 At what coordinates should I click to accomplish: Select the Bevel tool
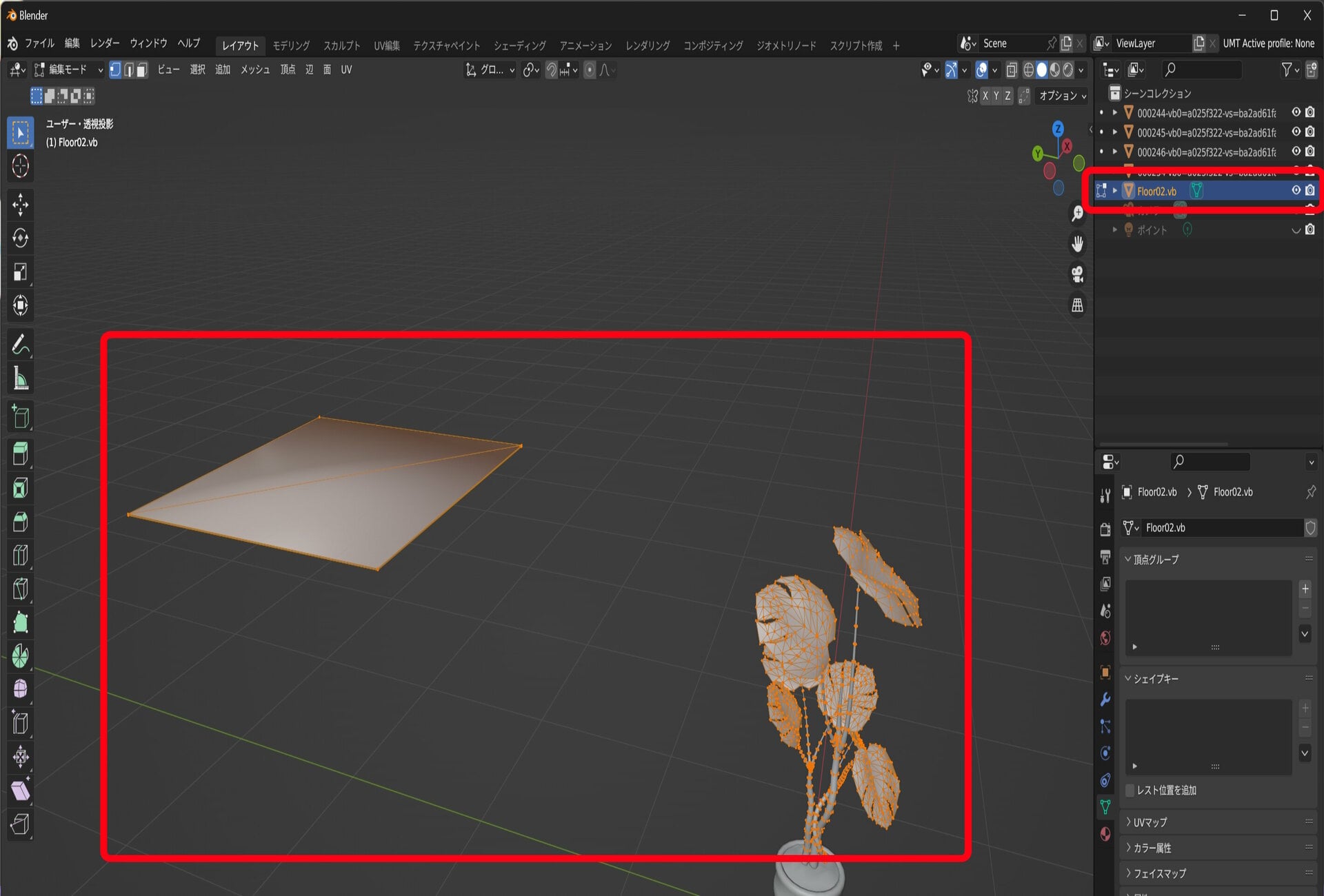[x=20, y=522]
